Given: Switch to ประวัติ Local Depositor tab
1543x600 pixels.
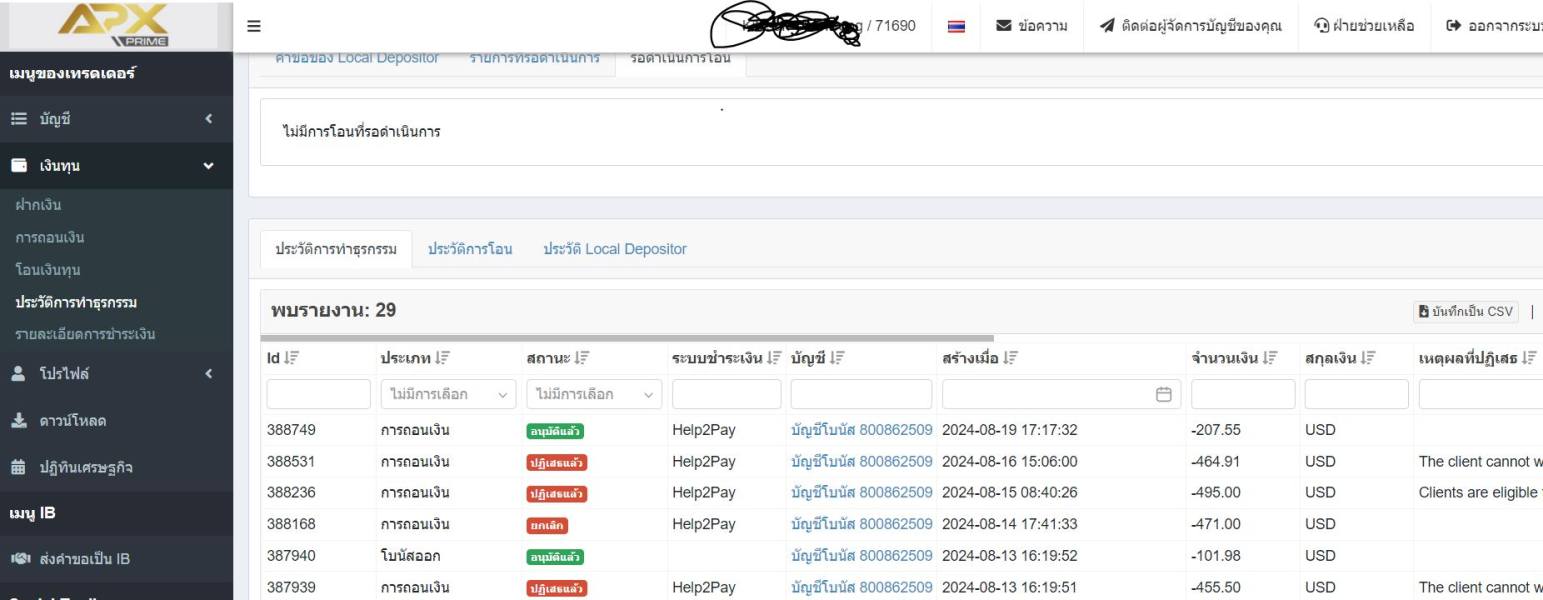Looking at the screenshot, I should coord(615,250).
